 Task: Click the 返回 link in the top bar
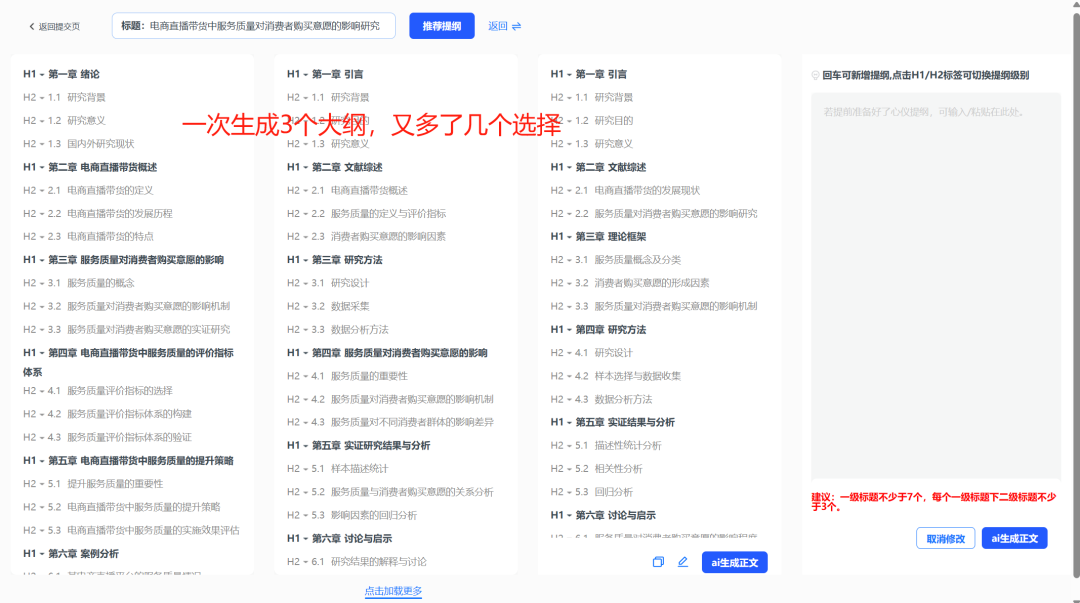pyautogui.click(x=496, y=28)
